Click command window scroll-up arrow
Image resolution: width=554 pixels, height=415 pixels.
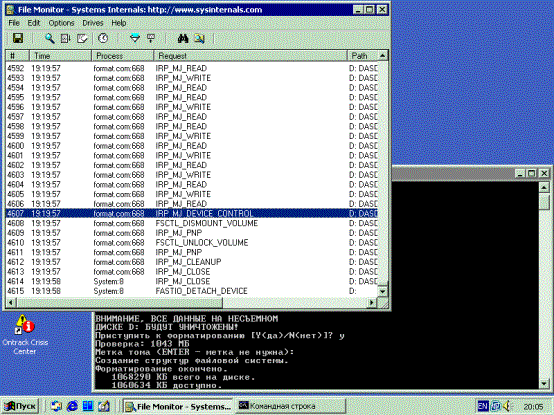point(544,187)
